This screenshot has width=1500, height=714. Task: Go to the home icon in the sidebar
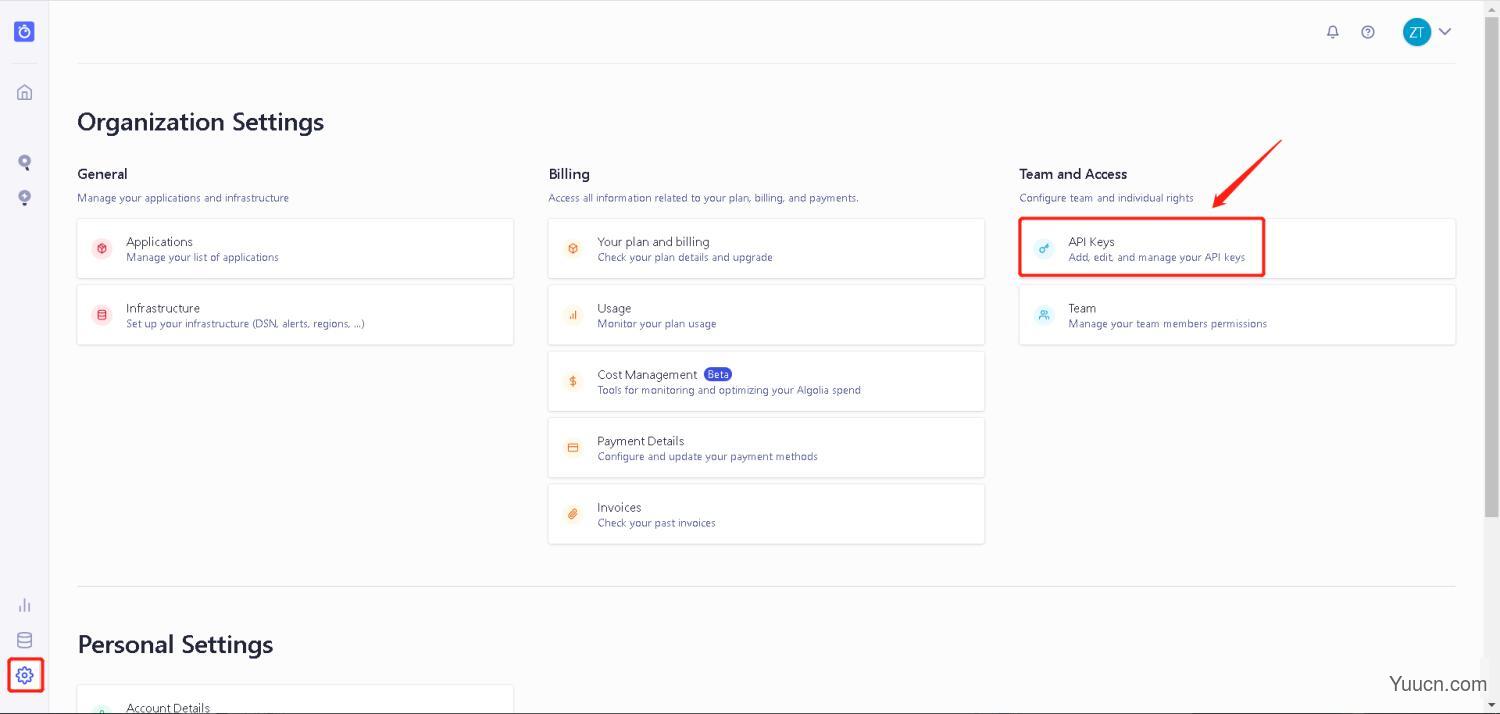(25, 93)
